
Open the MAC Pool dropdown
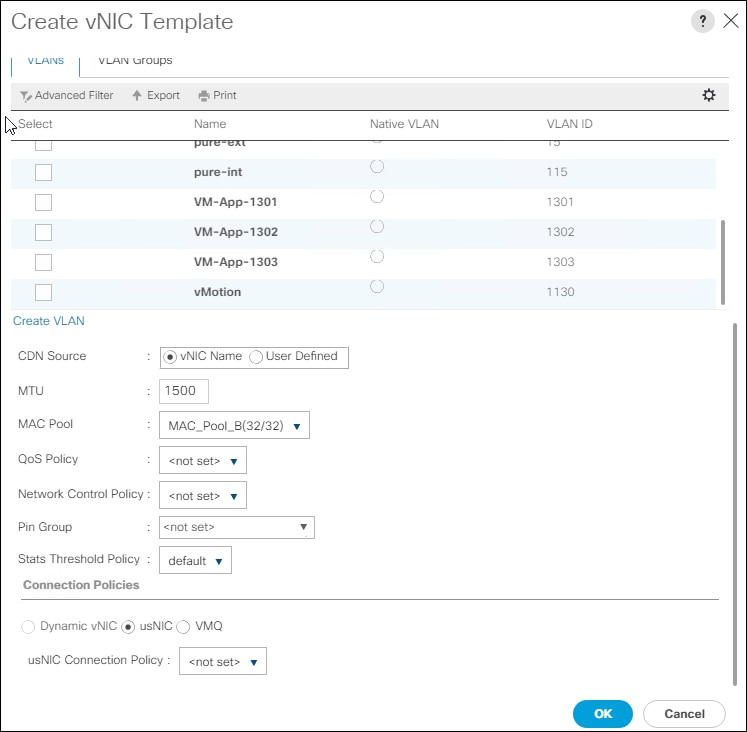tap(234, 426)
